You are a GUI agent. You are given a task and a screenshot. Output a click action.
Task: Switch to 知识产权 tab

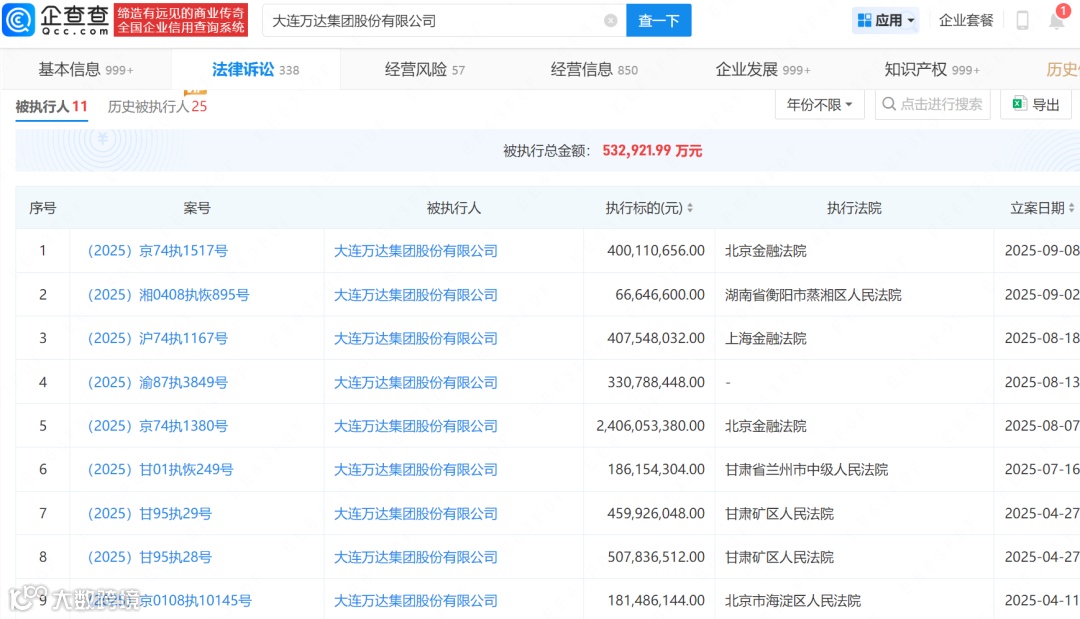[x=932, y=70]
